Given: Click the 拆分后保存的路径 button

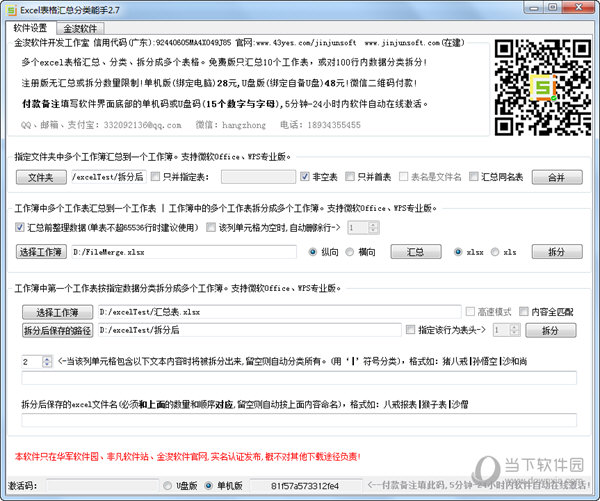Looking at the screenshot, I should pos(57,330).
